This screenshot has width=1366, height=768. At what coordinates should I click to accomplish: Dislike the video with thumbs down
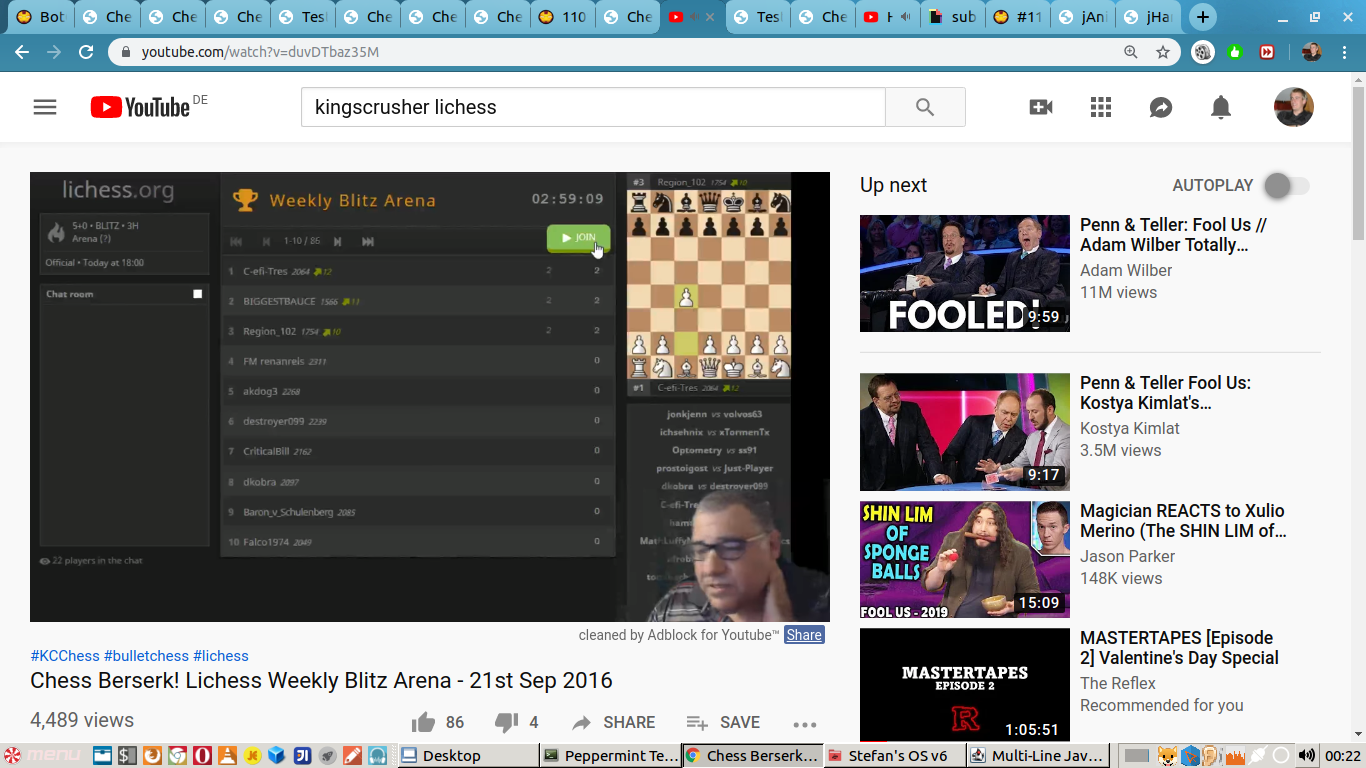(x=506, y=722)
